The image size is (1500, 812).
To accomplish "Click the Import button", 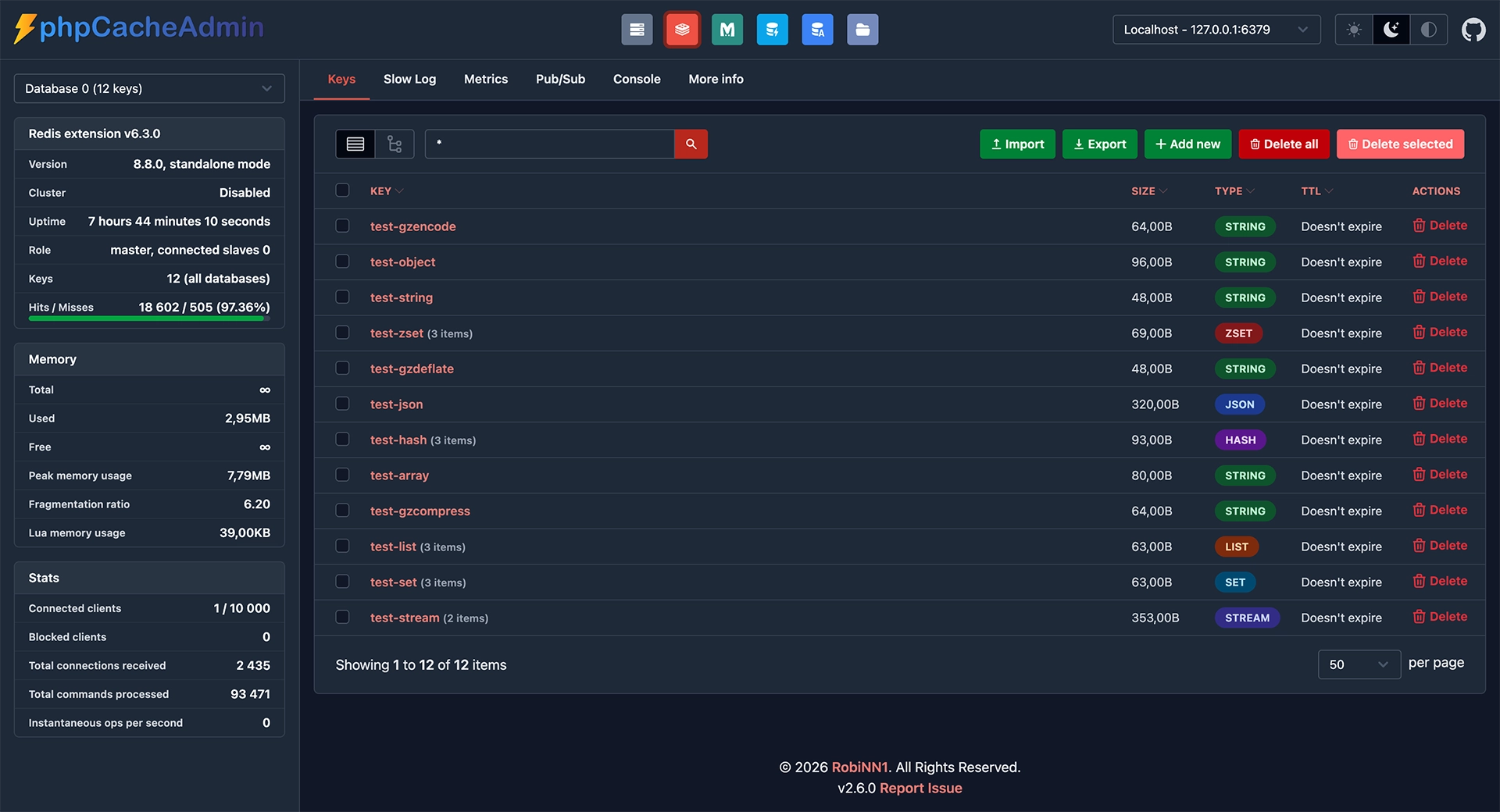I will [1017, 144].
